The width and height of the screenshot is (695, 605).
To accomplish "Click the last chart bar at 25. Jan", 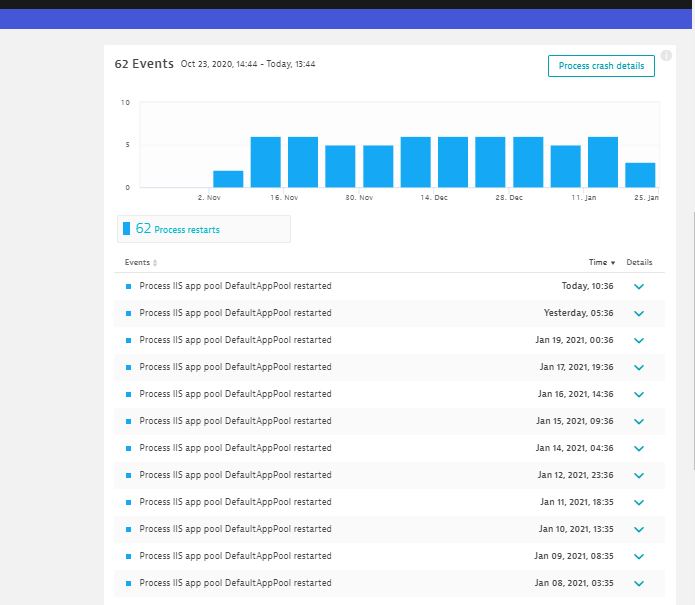I will pos(640,175).
